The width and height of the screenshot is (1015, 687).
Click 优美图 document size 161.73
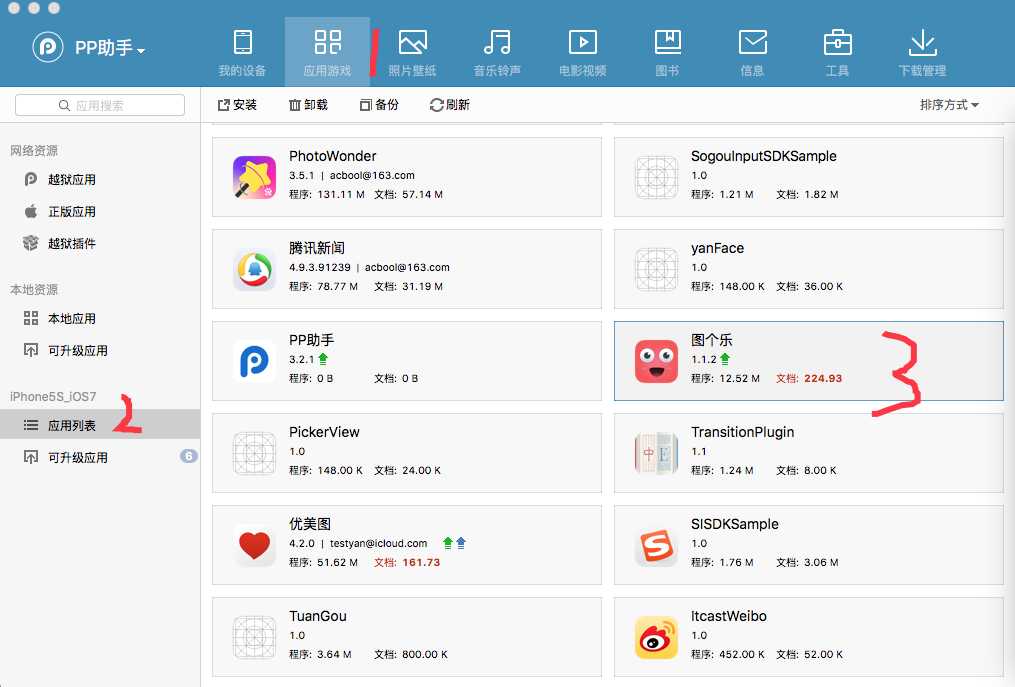[x=407, y=562]
